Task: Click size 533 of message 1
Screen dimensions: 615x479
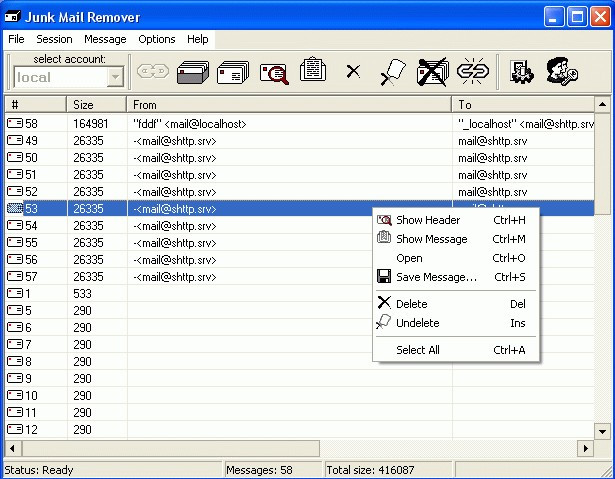Action: pos(82,293)
